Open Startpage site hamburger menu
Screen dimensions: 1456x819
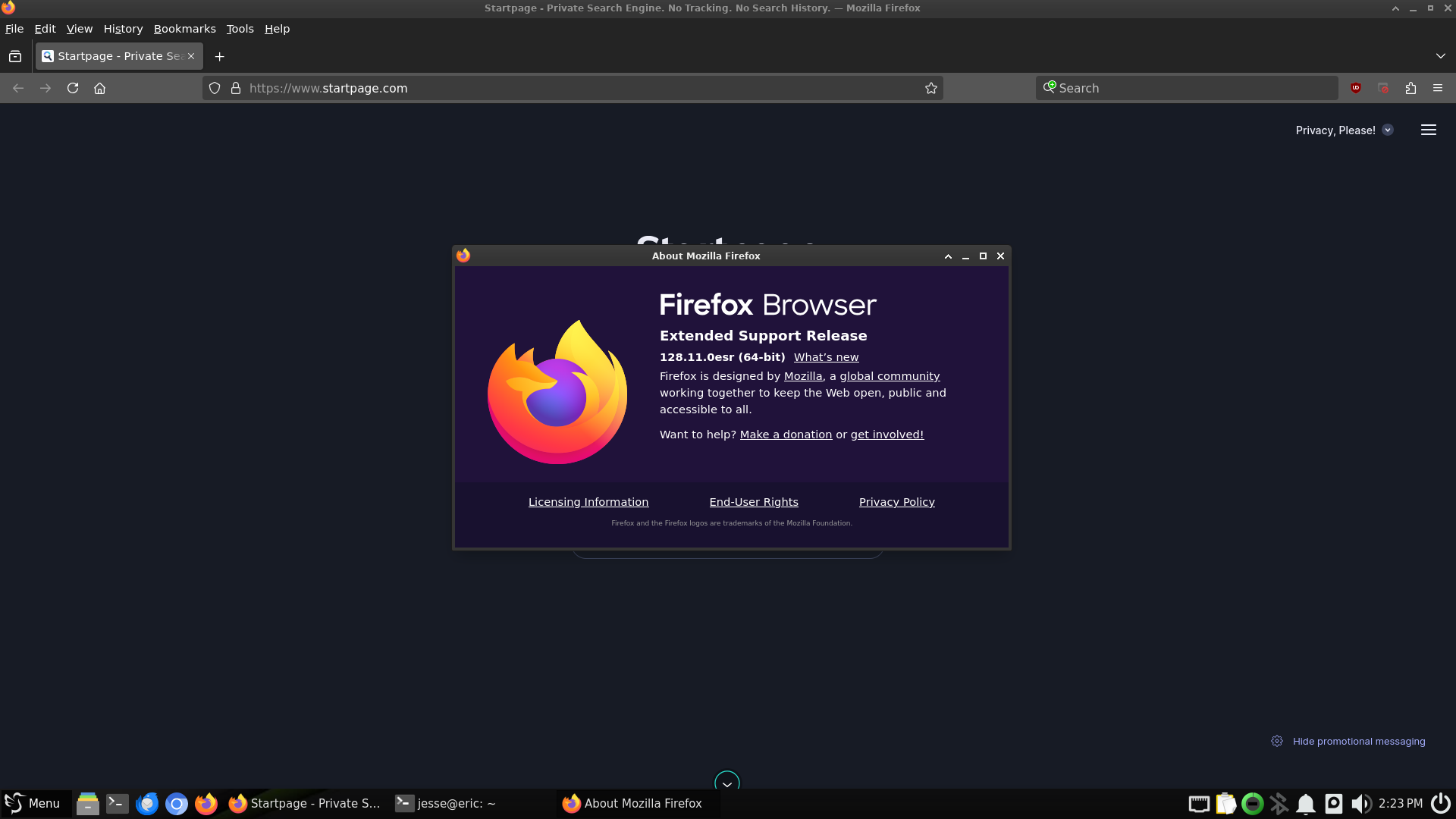[x=1429, y=130]
